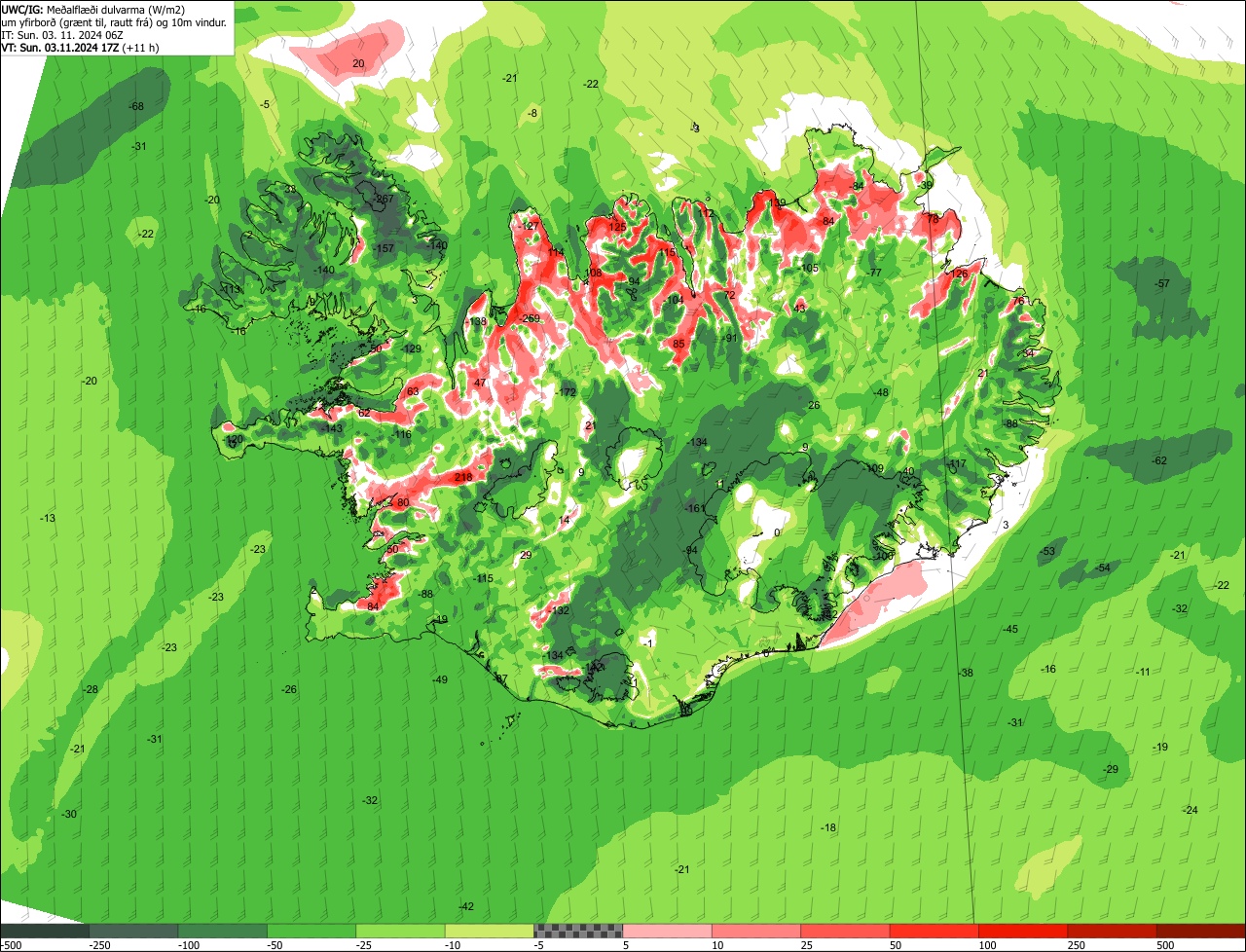Image resolution: width=1246 pixels, height=952 pixels.
Task: Click the legend swatch between 25 and 50
Action: 846,931
